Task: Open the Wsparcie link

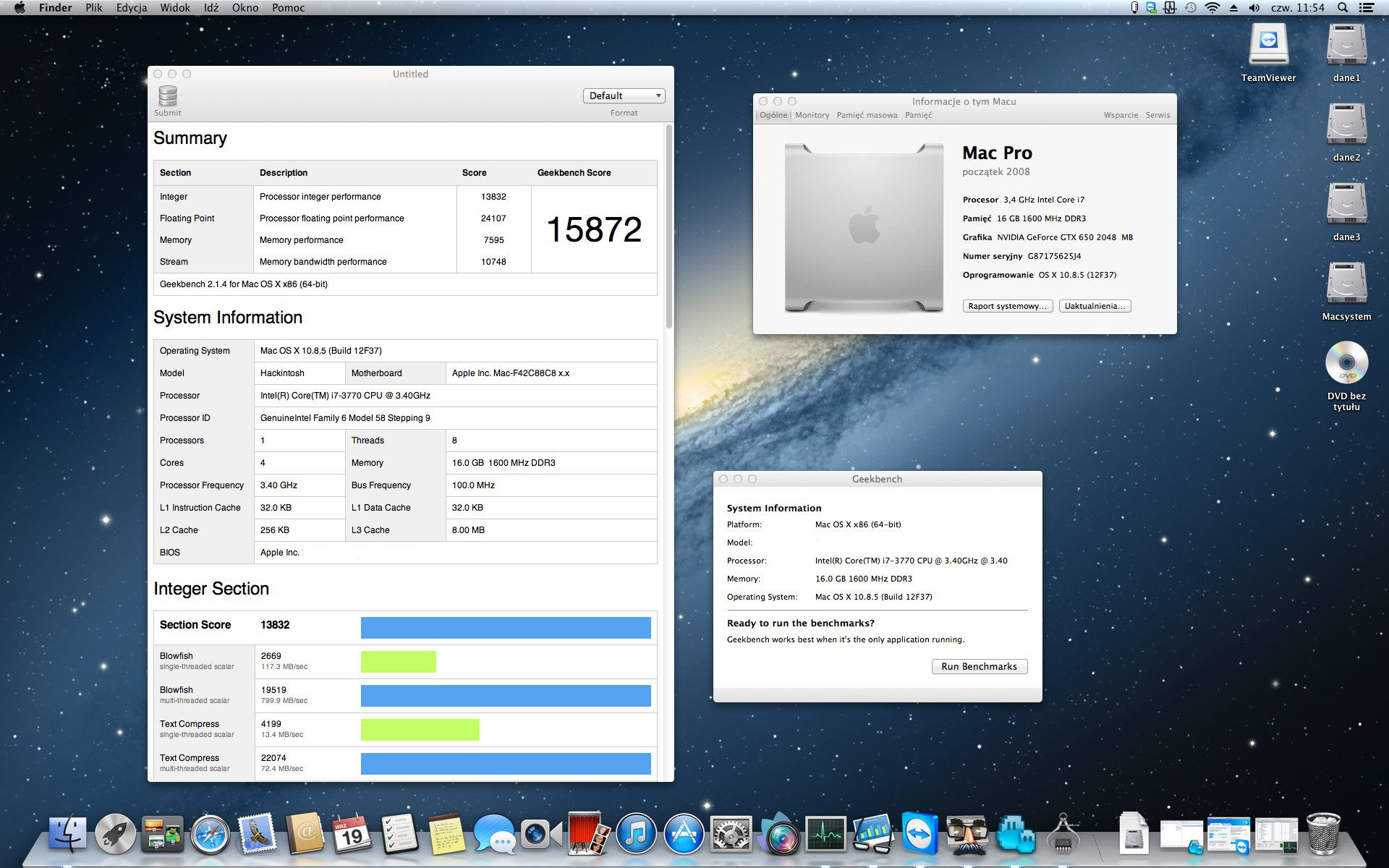Action: click(x=1121, y=115)
